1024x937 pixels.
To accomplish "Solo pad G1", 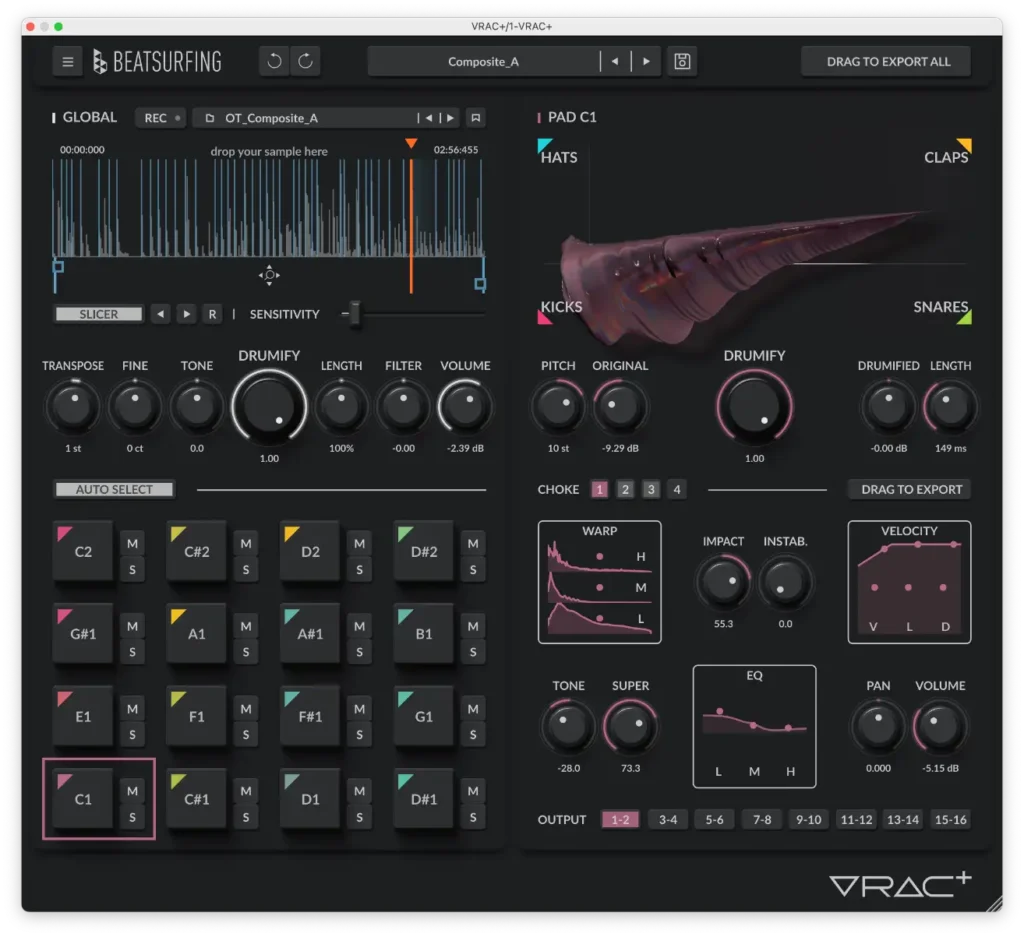I will click(473, 735).
